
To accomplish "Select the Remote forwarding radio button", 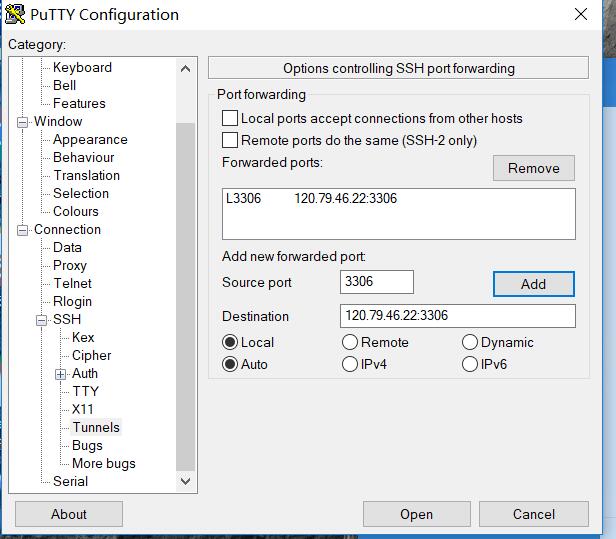I will (350, 342).
